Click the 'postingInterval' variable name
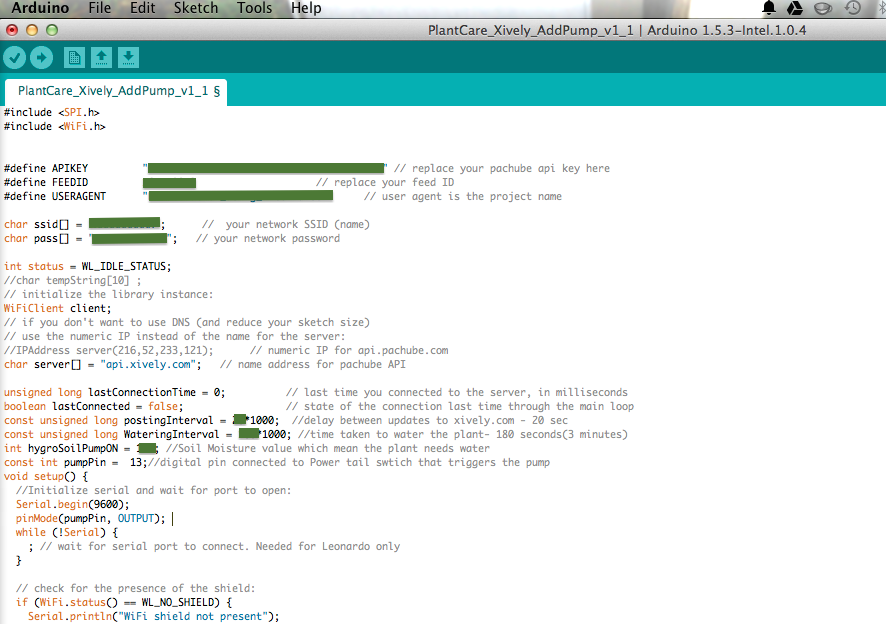Viewport: 886px width, 624px height. tap(168, 421)
